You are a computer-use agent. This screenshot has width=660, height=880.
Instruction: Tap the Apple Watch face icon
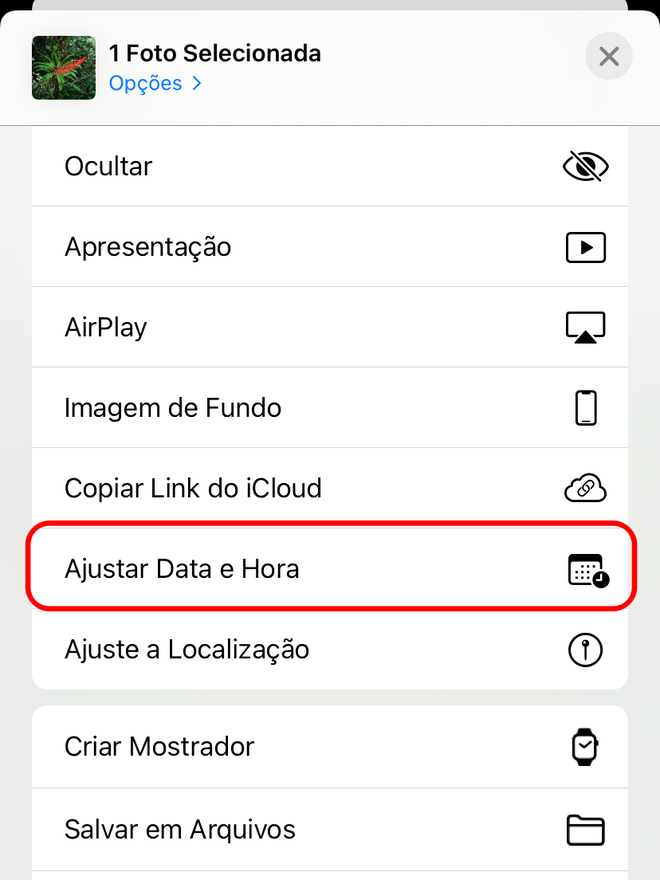pos(585,746)
